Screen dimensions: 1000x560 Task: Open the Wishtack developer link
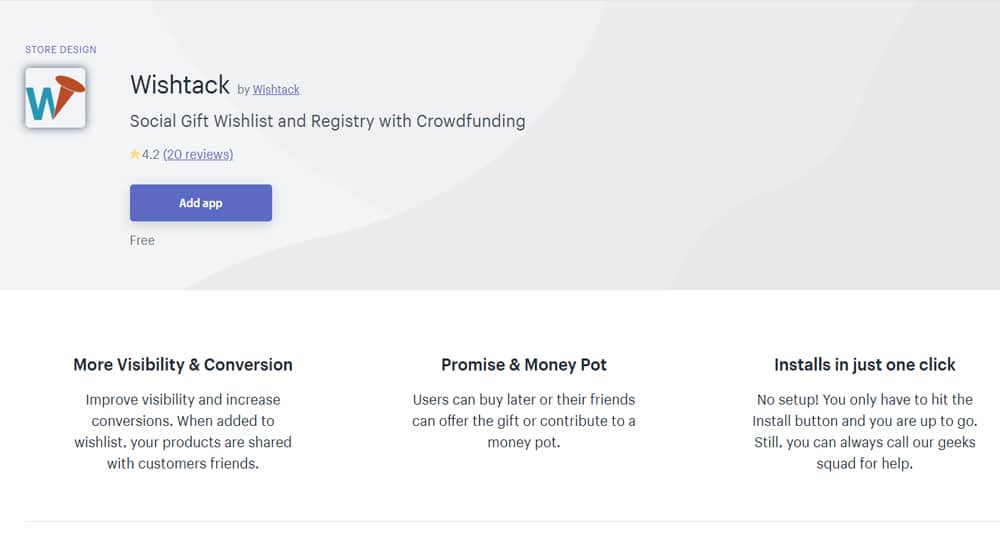pyautogui.click(x=276, y=89)
